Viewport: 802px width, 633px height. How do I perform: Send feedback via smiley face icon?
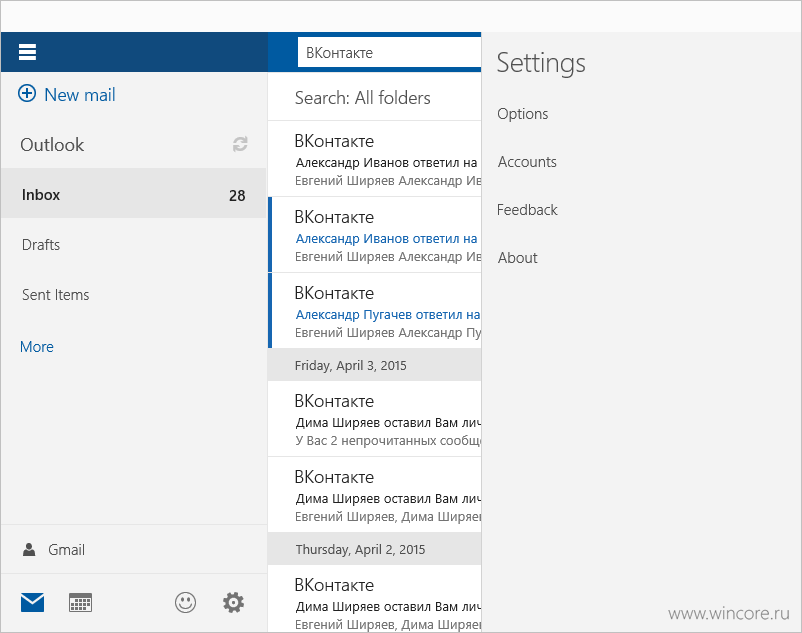pyautogui.click(x=185, y=602)
